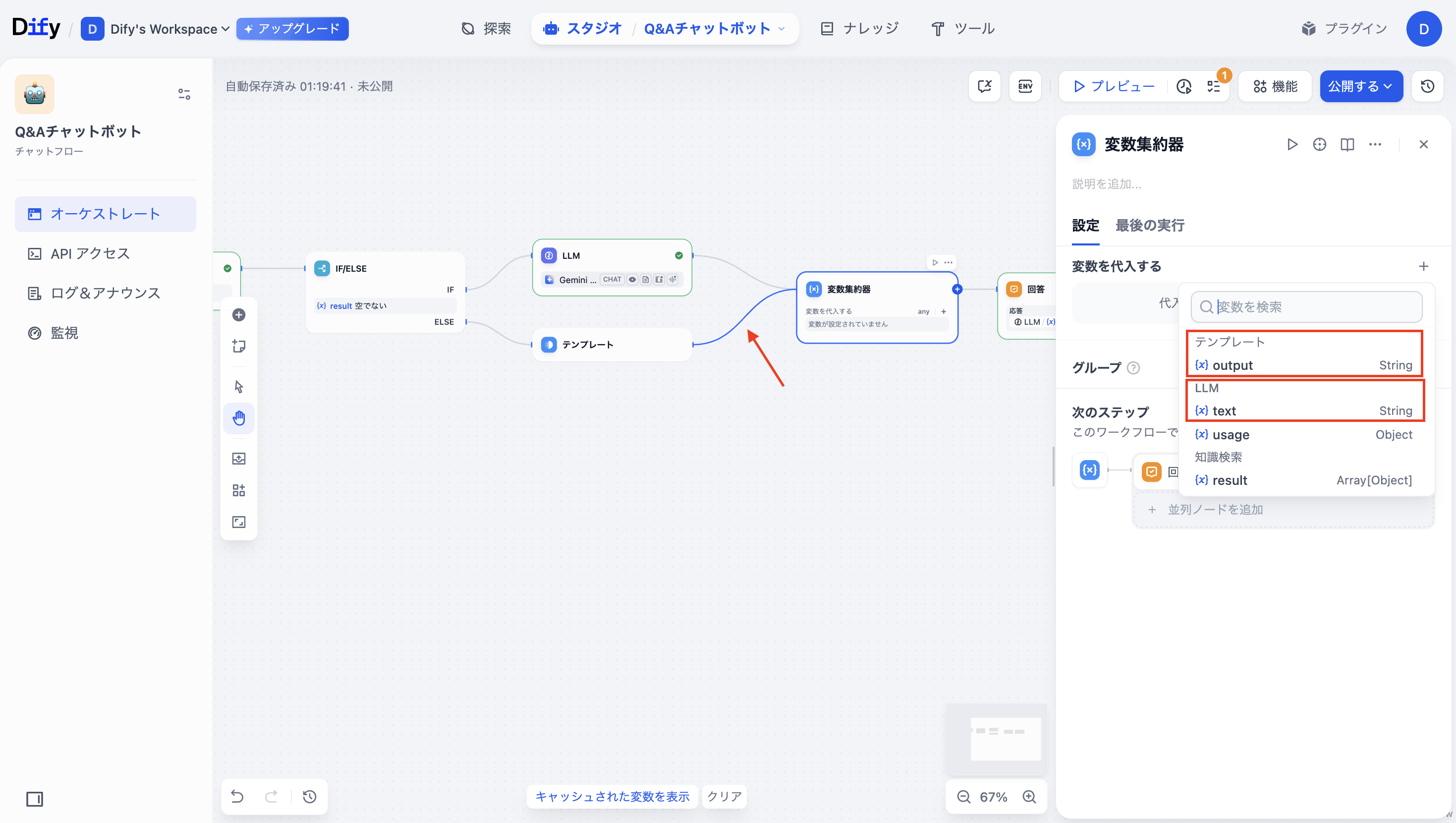Select the pointer mode tool
The width and height of the screenshot is (1456, 823).
click(x=238, y=386)
